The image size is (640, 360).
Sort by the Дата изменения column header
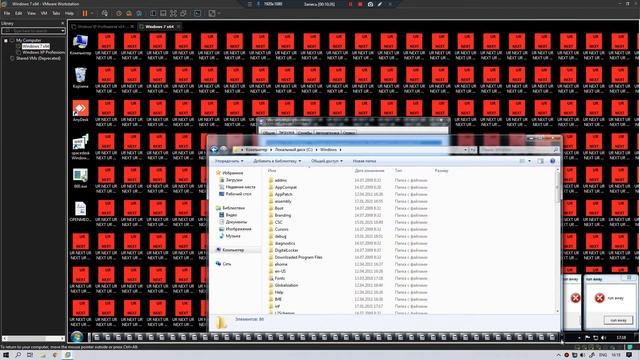tap(369, 171)
